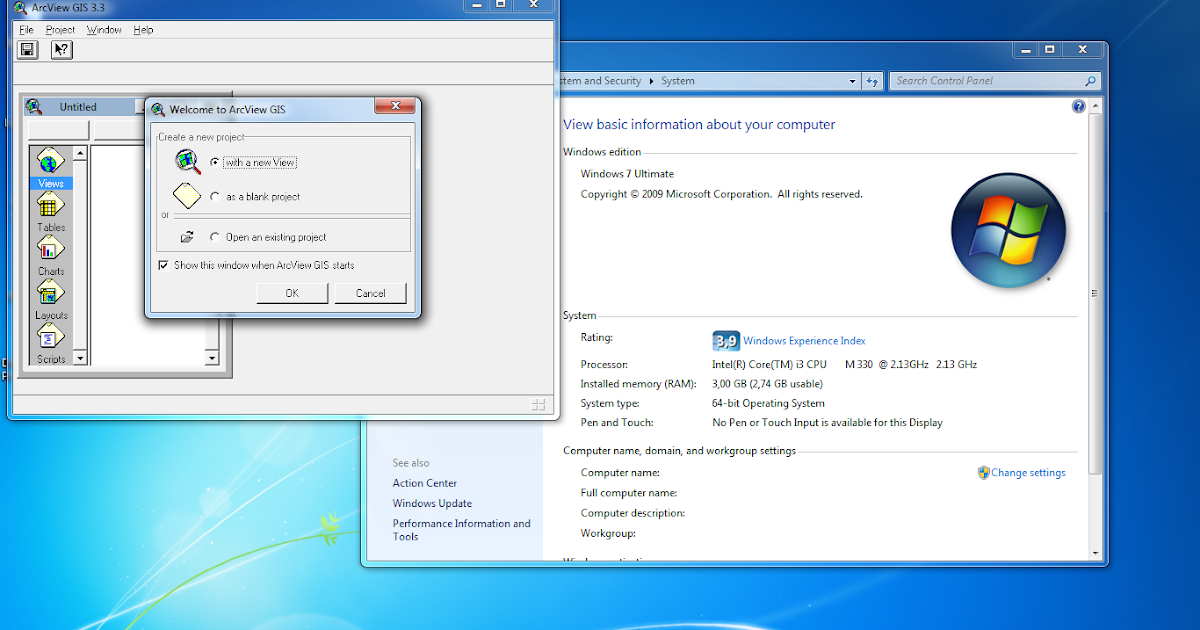Image resolution: width=1200 pixels, height=630 pixels.
Task: Click the first blank button in Untitled window
Action: click(58, 130)
